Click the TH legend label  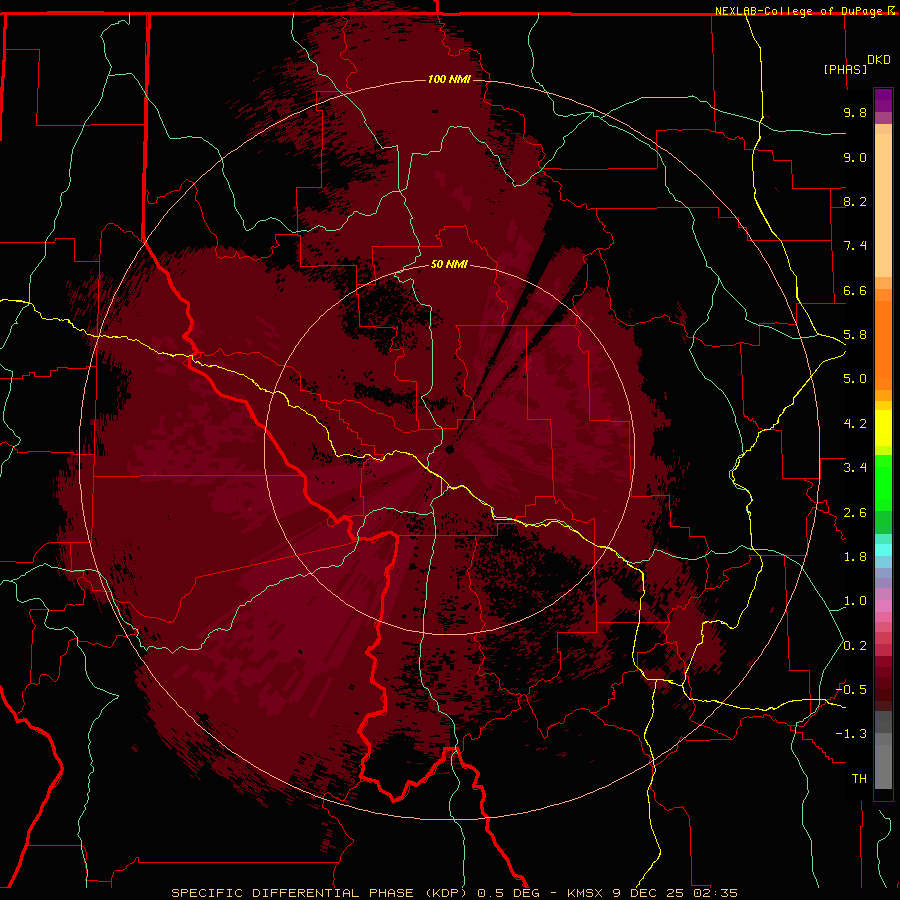point(859,779)
